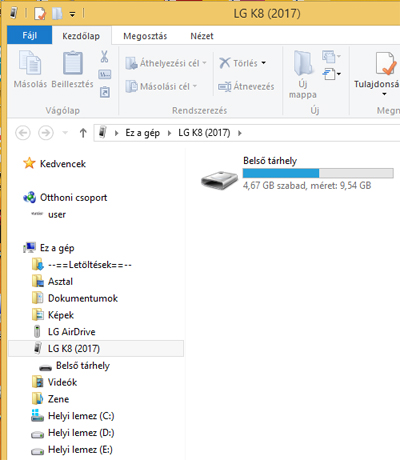Select Helyi lemez (E:) in tree
400x460 pixels.
pos(80,449)
